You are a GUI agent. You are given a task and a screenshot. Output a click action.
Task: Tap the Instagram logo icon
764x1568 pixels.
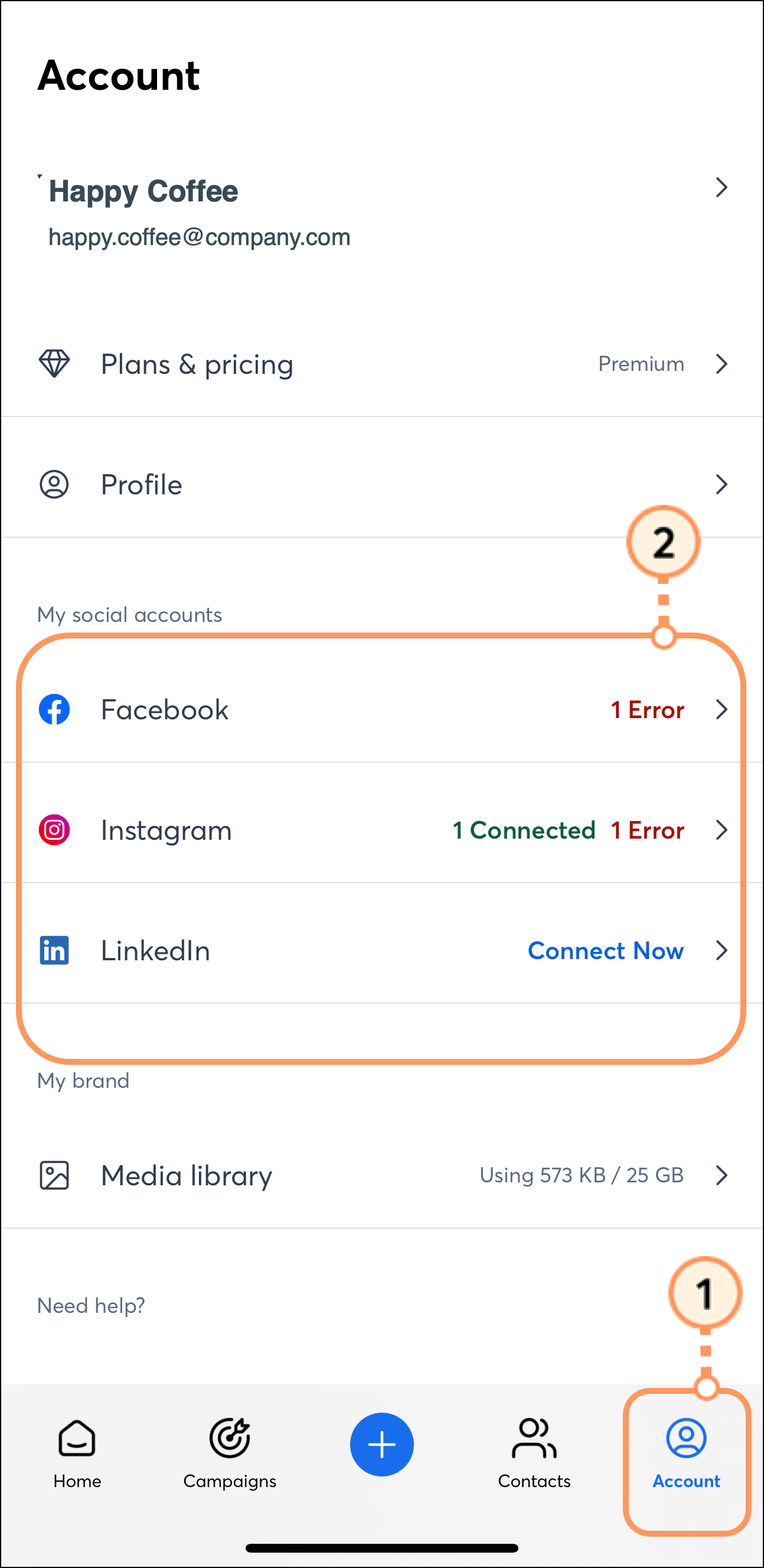[x=54, y=830]
